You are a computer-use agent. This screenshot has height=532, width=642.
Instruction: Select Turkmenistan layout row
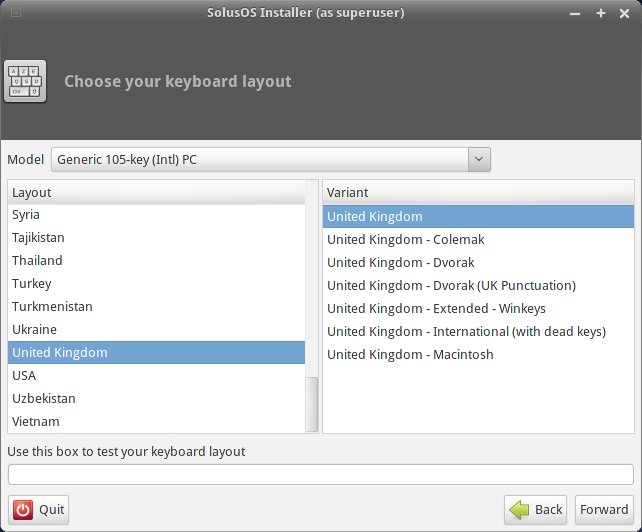coord(156,306)
